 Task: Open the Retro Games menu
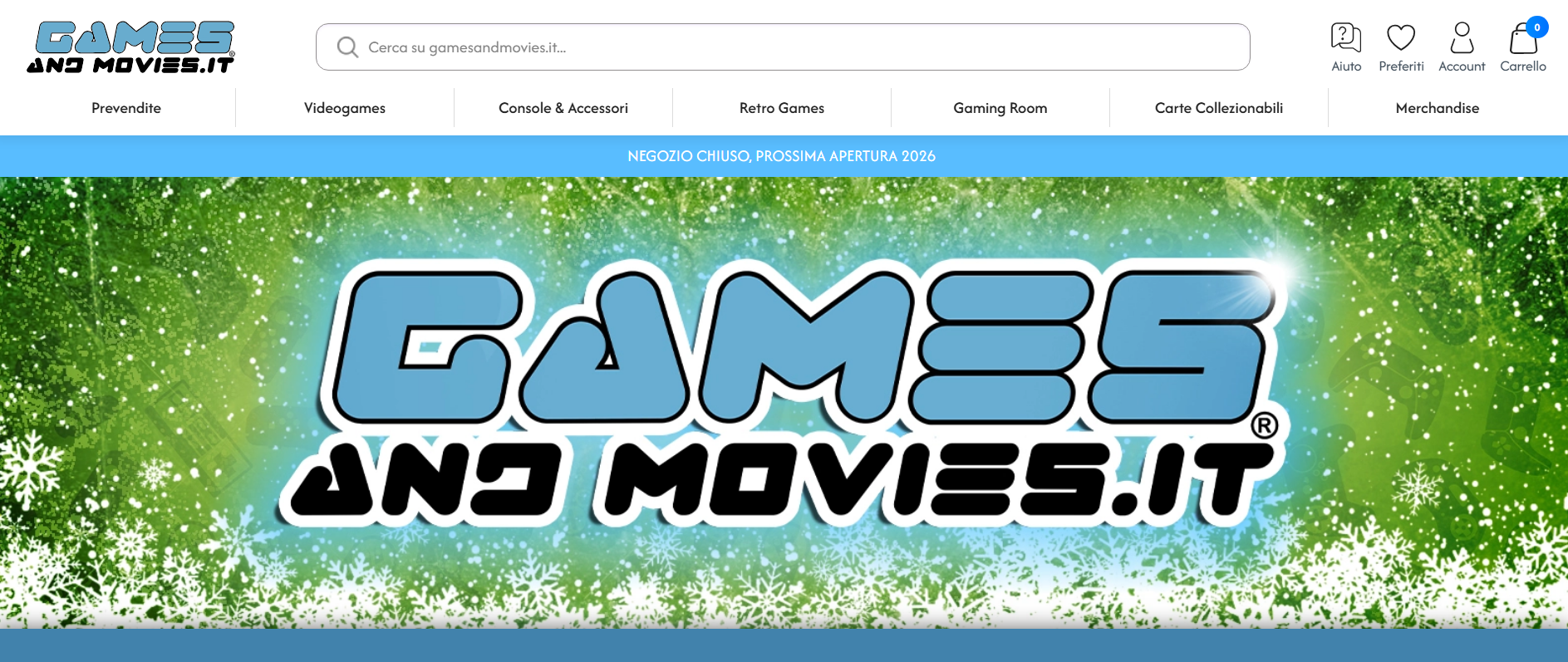(x=782, y=108)
